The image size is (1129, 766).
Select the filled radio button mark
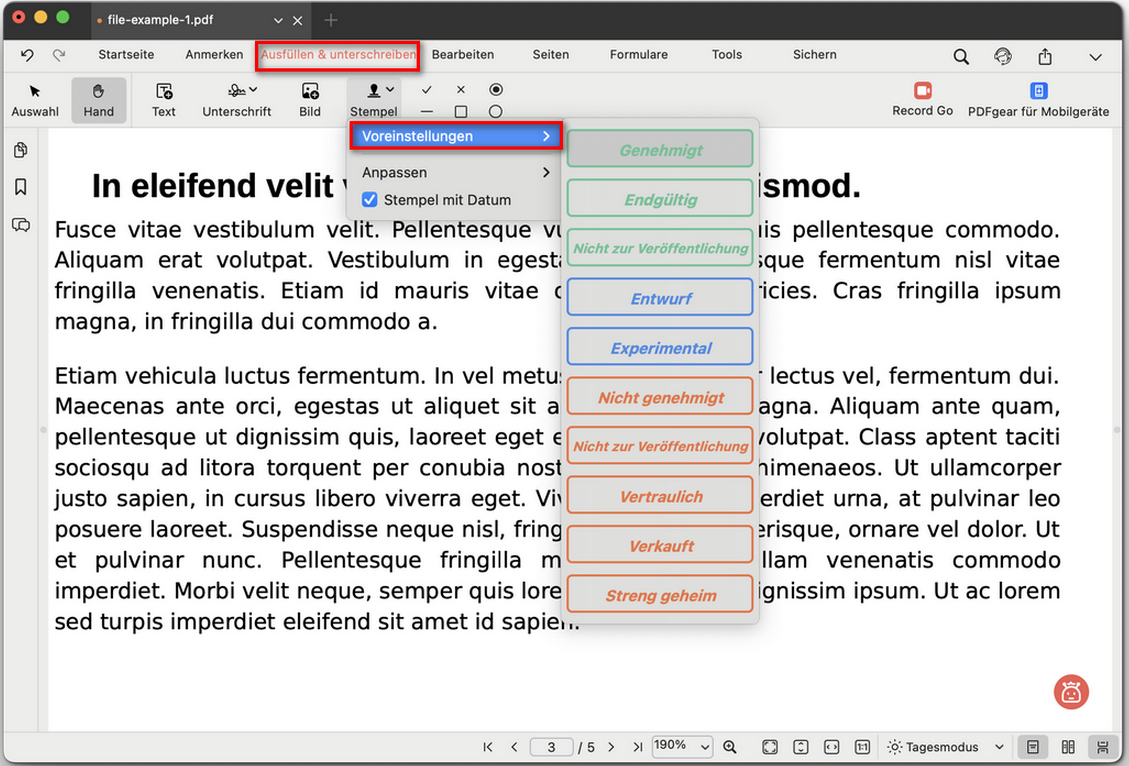click(496, 90)
